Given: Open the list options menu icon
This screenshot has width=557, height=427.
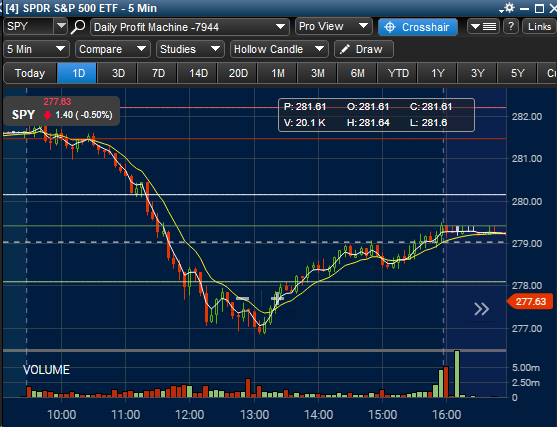Looking at the screenshot, I should click(483, 27).
